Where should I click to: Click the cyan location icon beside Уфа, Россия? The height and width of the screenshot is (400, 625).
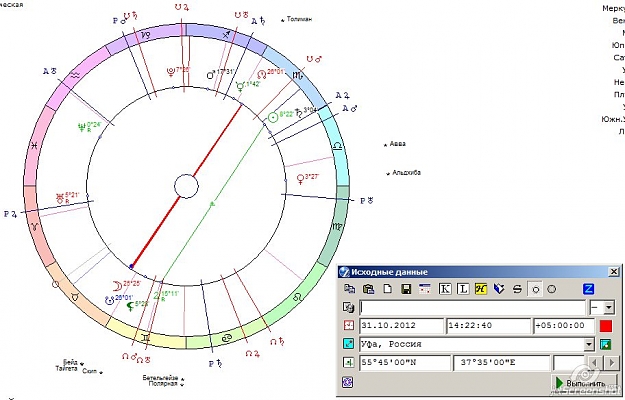348,344
